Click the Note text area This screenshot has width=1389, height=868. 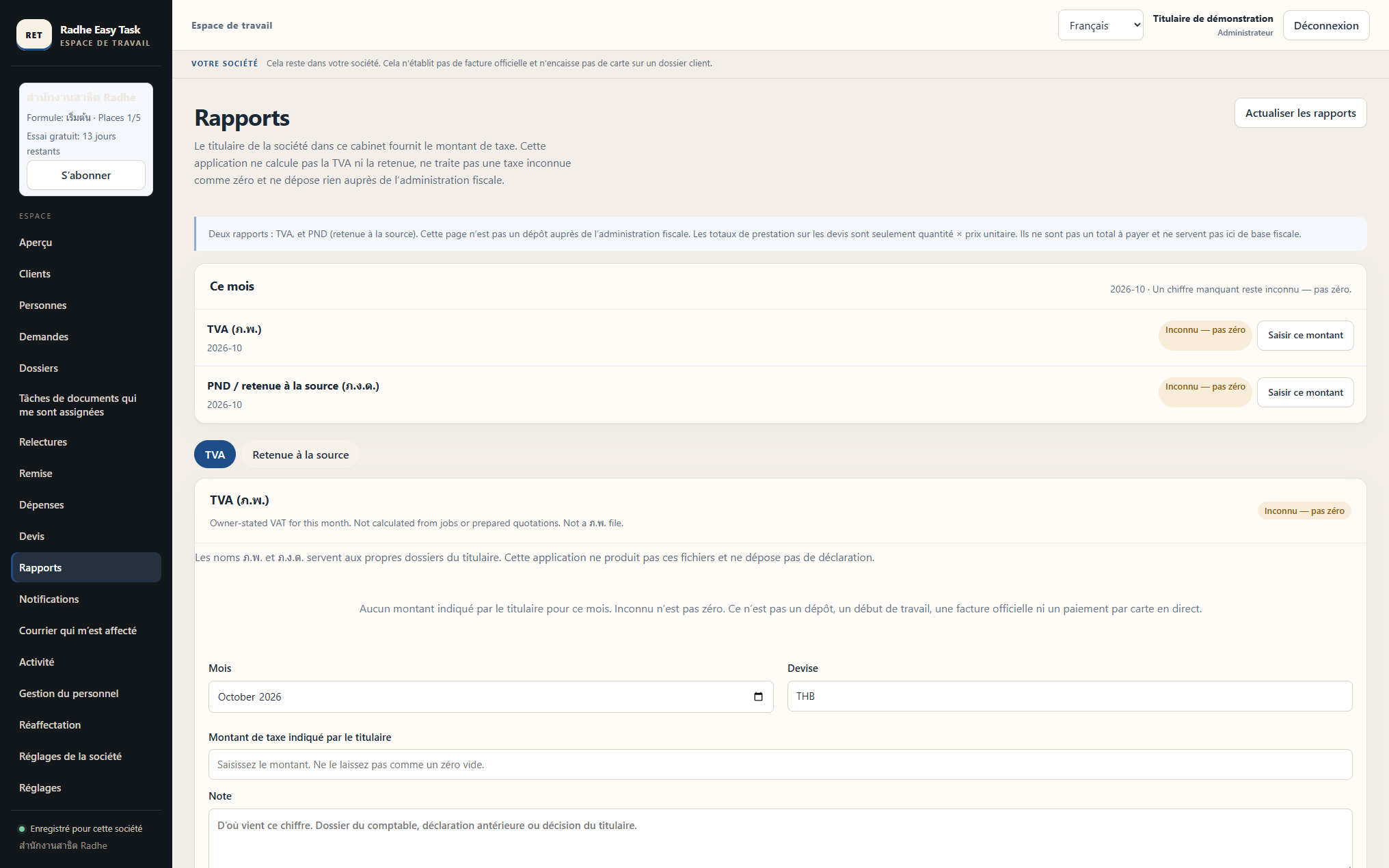780,839
